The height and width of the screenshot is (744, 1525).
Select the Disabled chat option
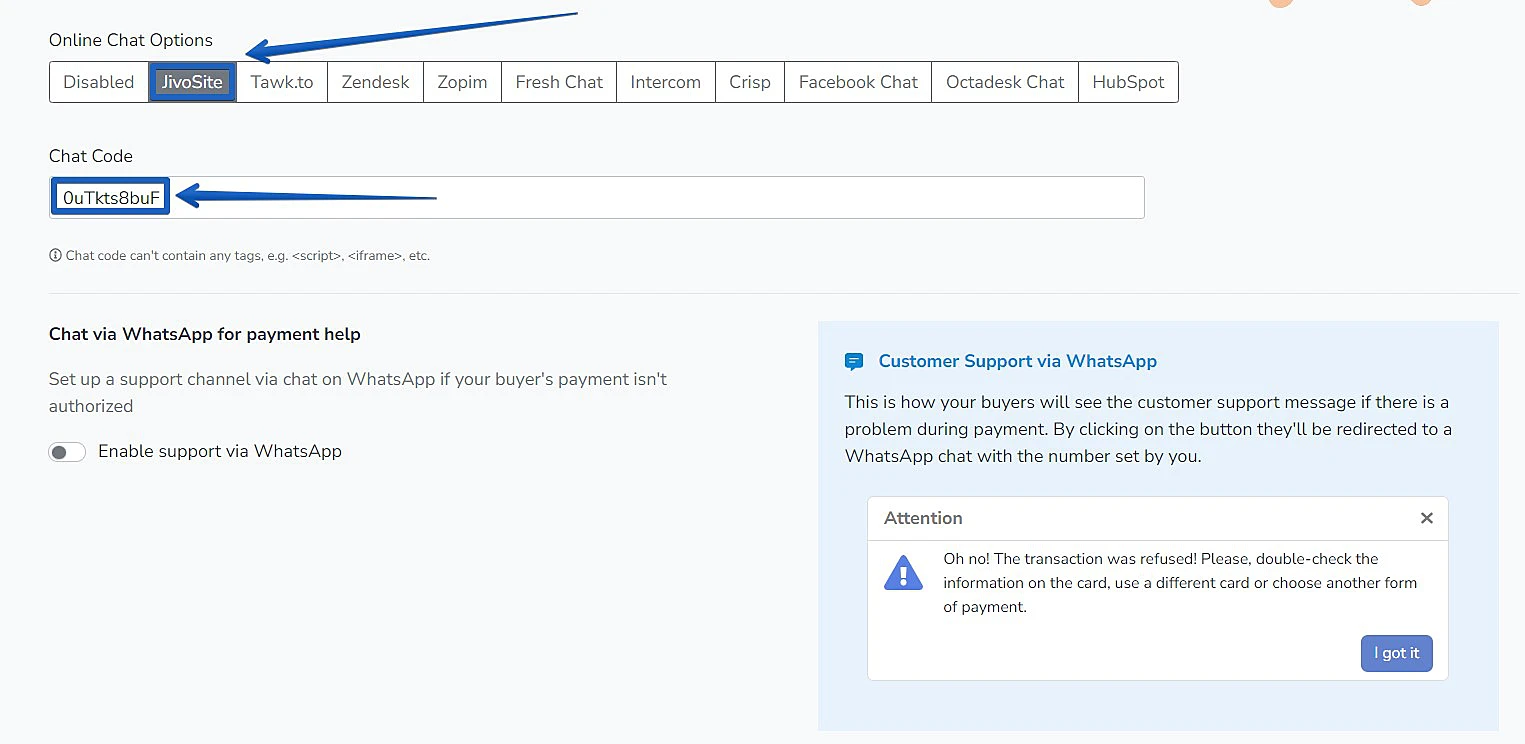(x=98, y=82)
